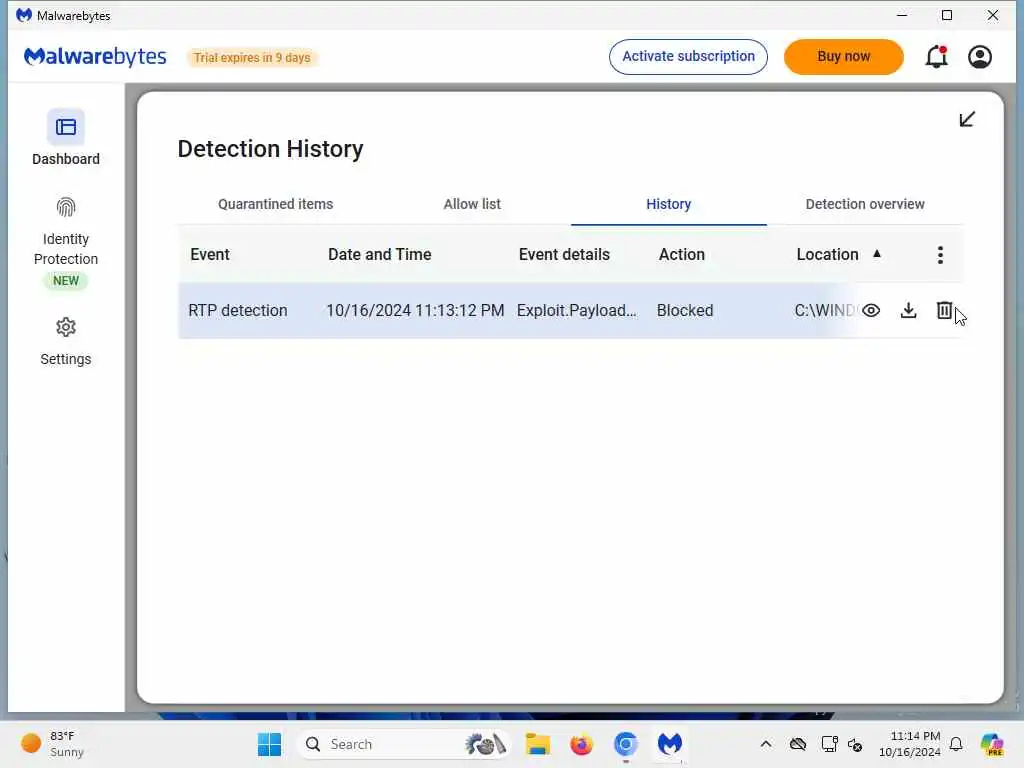Switch to Allow list tab
The height and width of the screenshot is (768, 1024).
click(x=472, y=204)
